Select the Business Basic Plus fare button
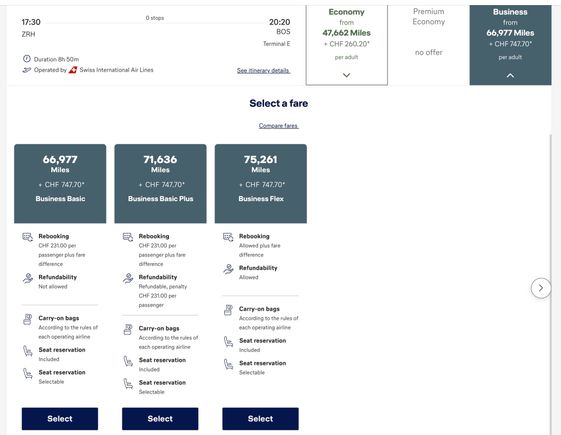This screenshot has height=435, width=561. click(x=160, y=419)
